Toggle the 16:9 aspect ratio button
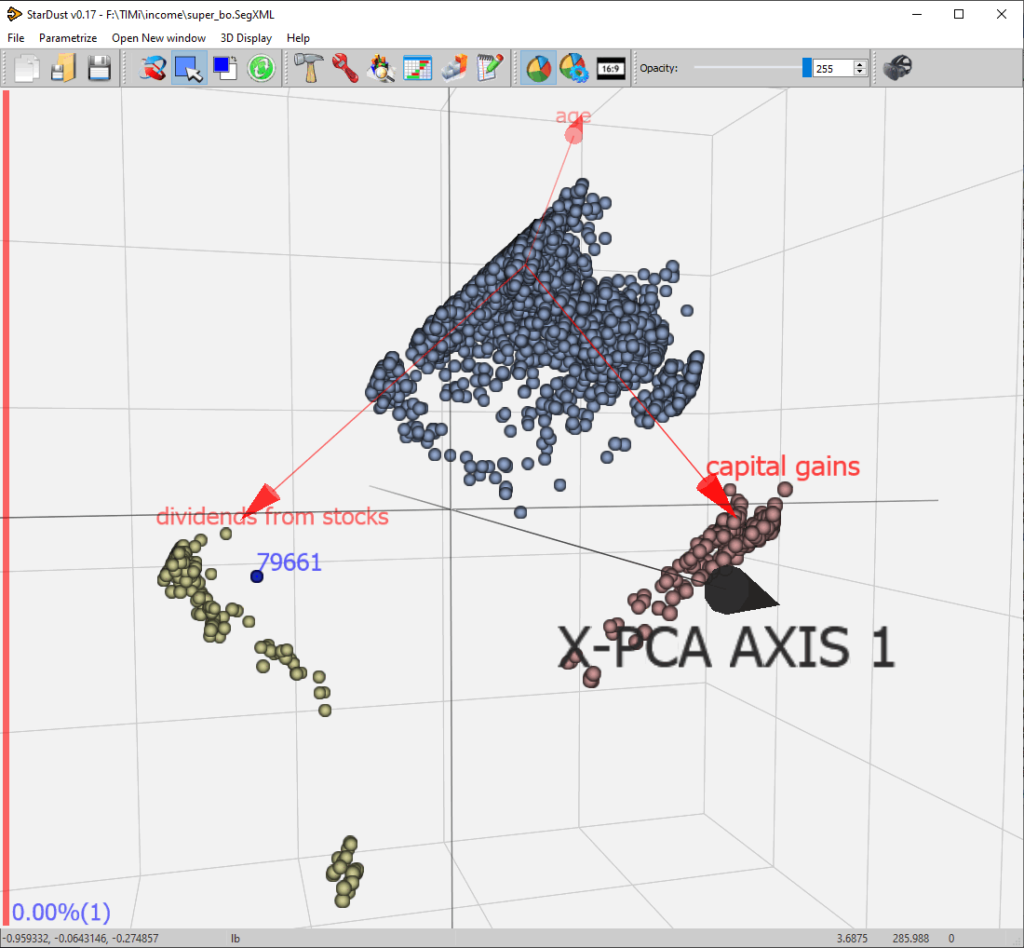The image size is (1024, 948). 610,68
